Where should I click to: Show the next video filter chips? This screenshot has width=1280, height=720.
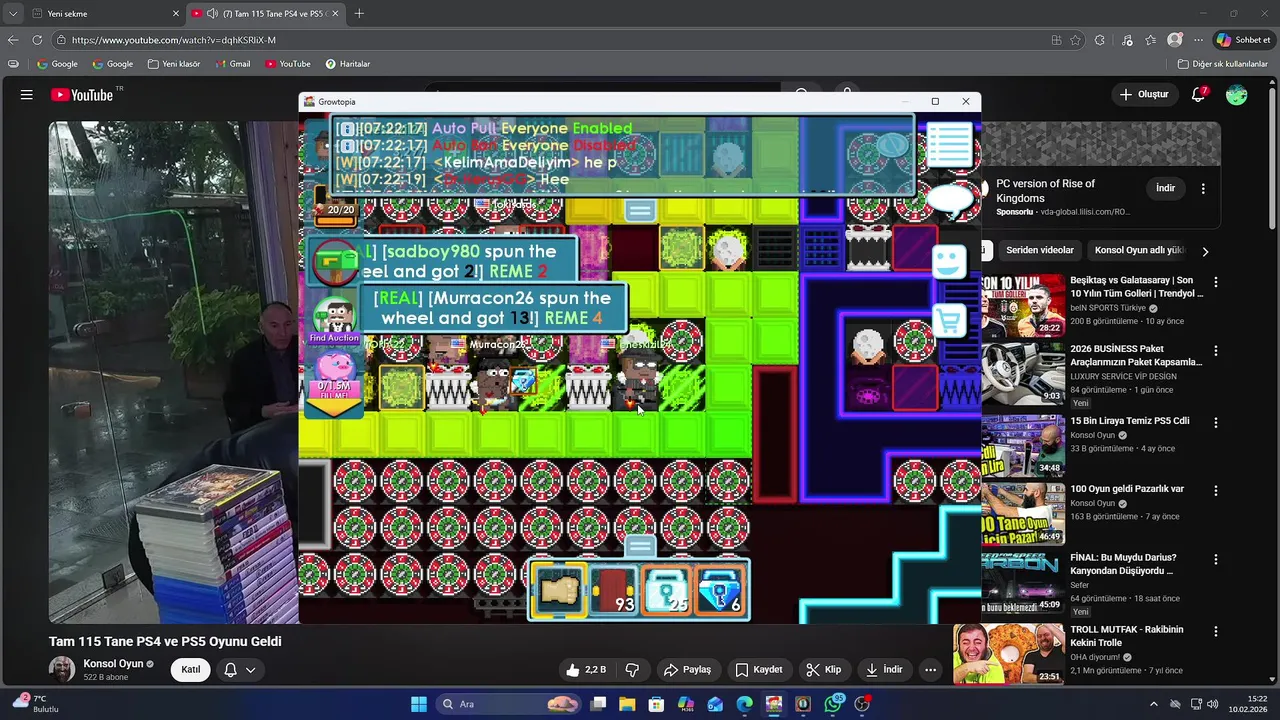point(1205,251)
